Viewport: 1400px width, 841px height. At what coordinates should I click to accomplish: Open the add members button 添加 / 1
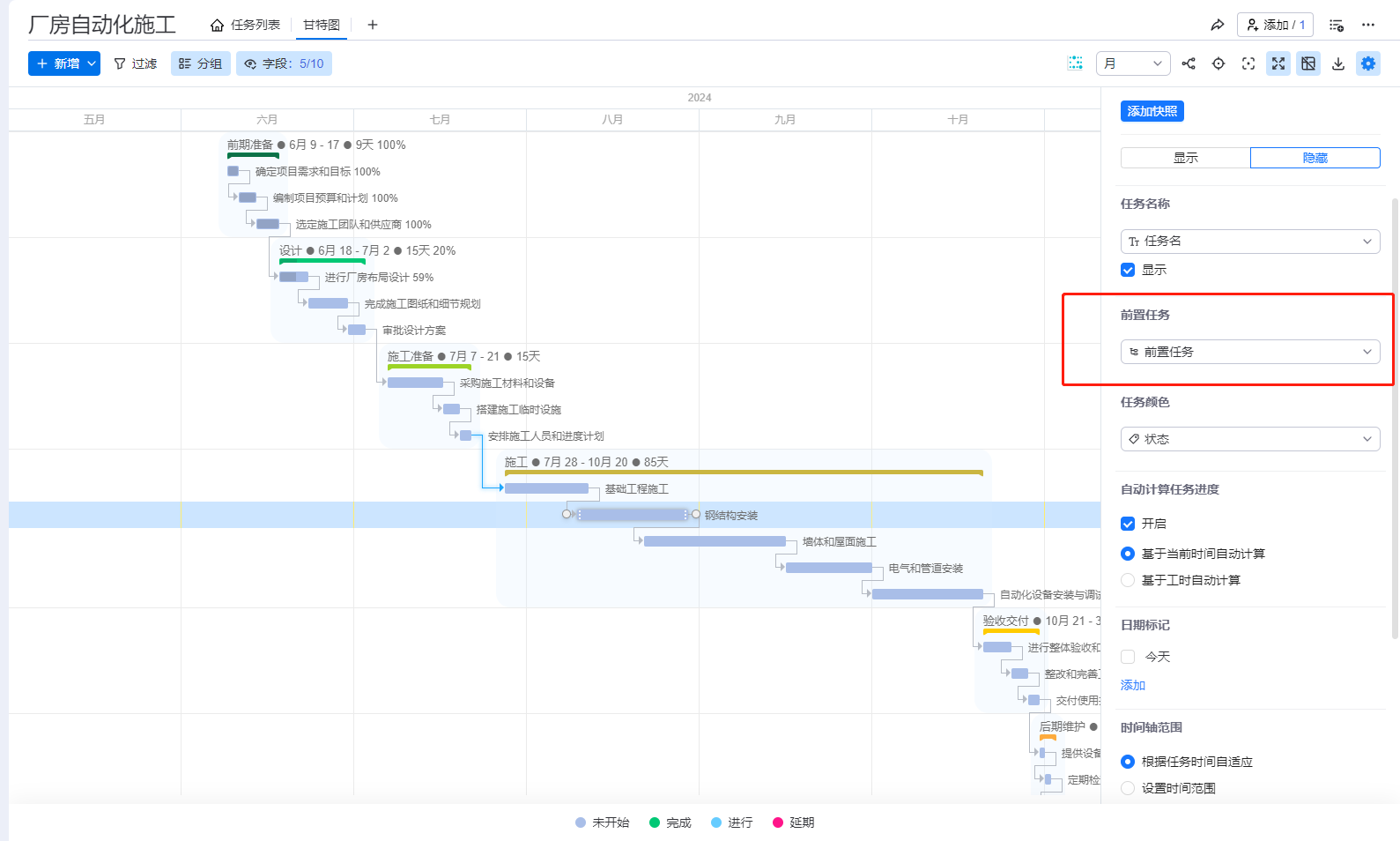pyautogui.click(x=1275, y=25)
